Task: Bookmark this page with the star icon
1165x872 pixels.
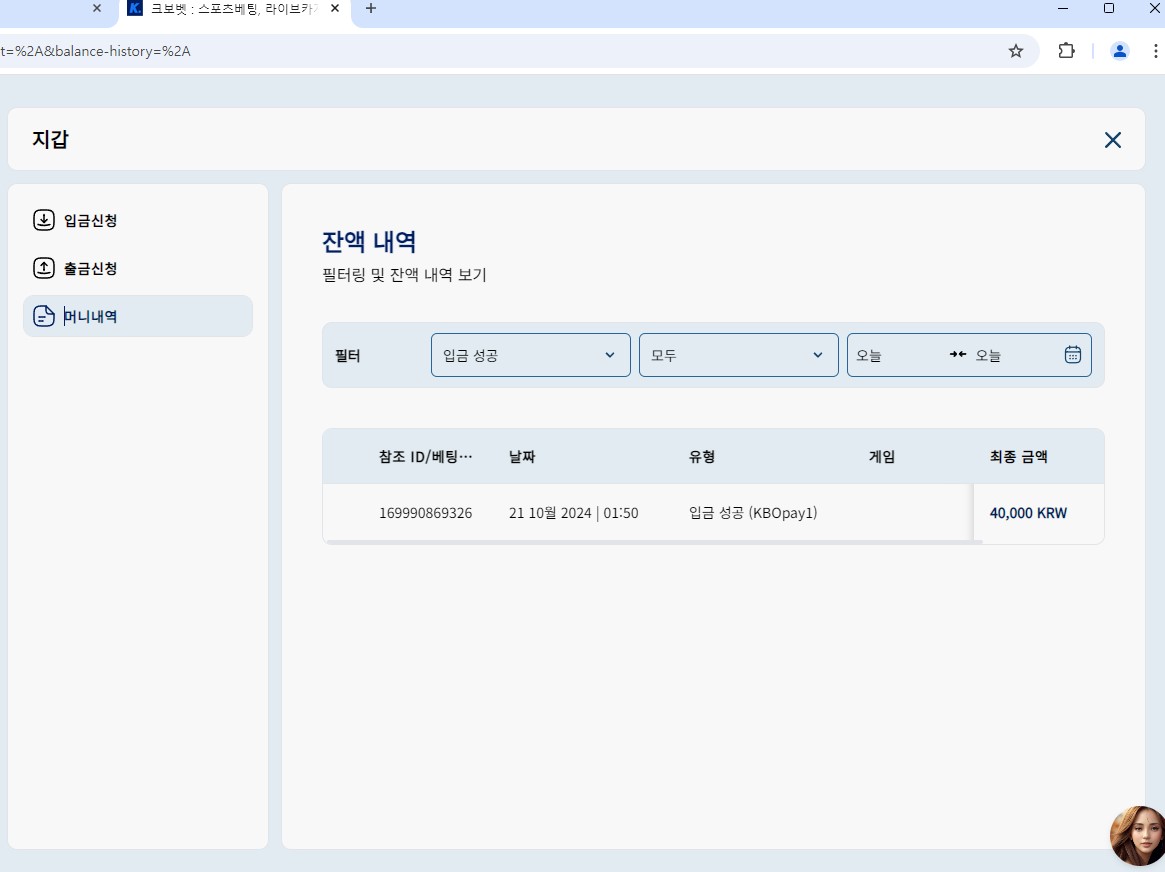Action: [x=1016, y=51]
